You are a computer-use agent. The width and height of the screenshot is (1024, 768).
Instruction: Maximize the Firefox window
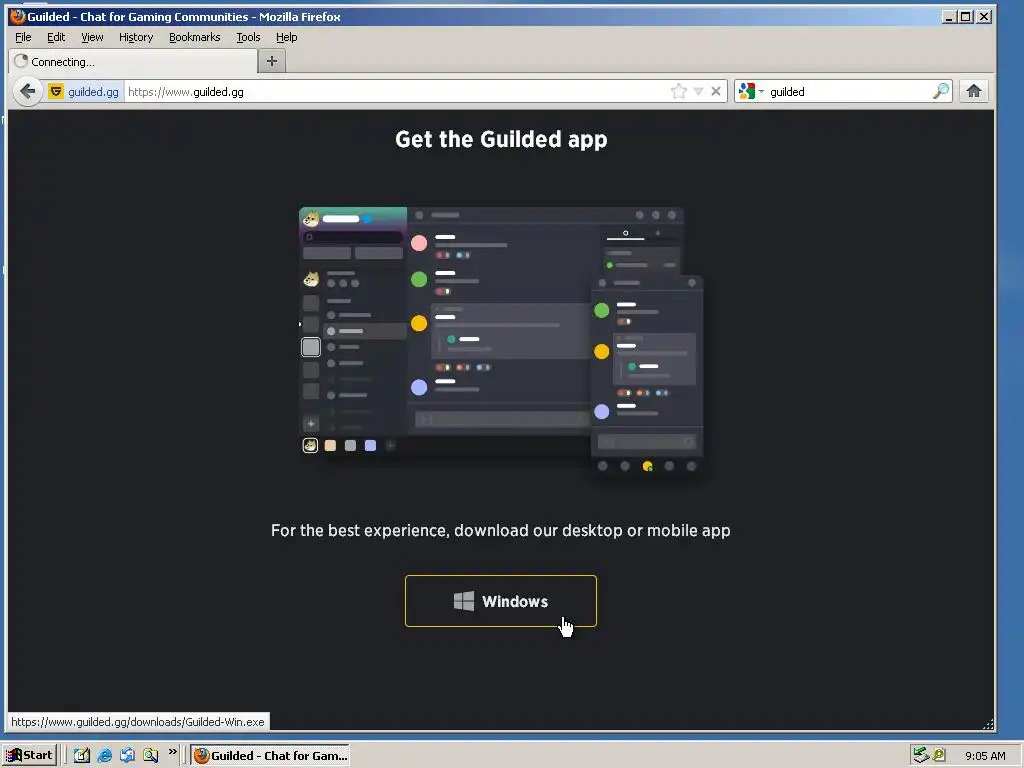pos(966,17)
